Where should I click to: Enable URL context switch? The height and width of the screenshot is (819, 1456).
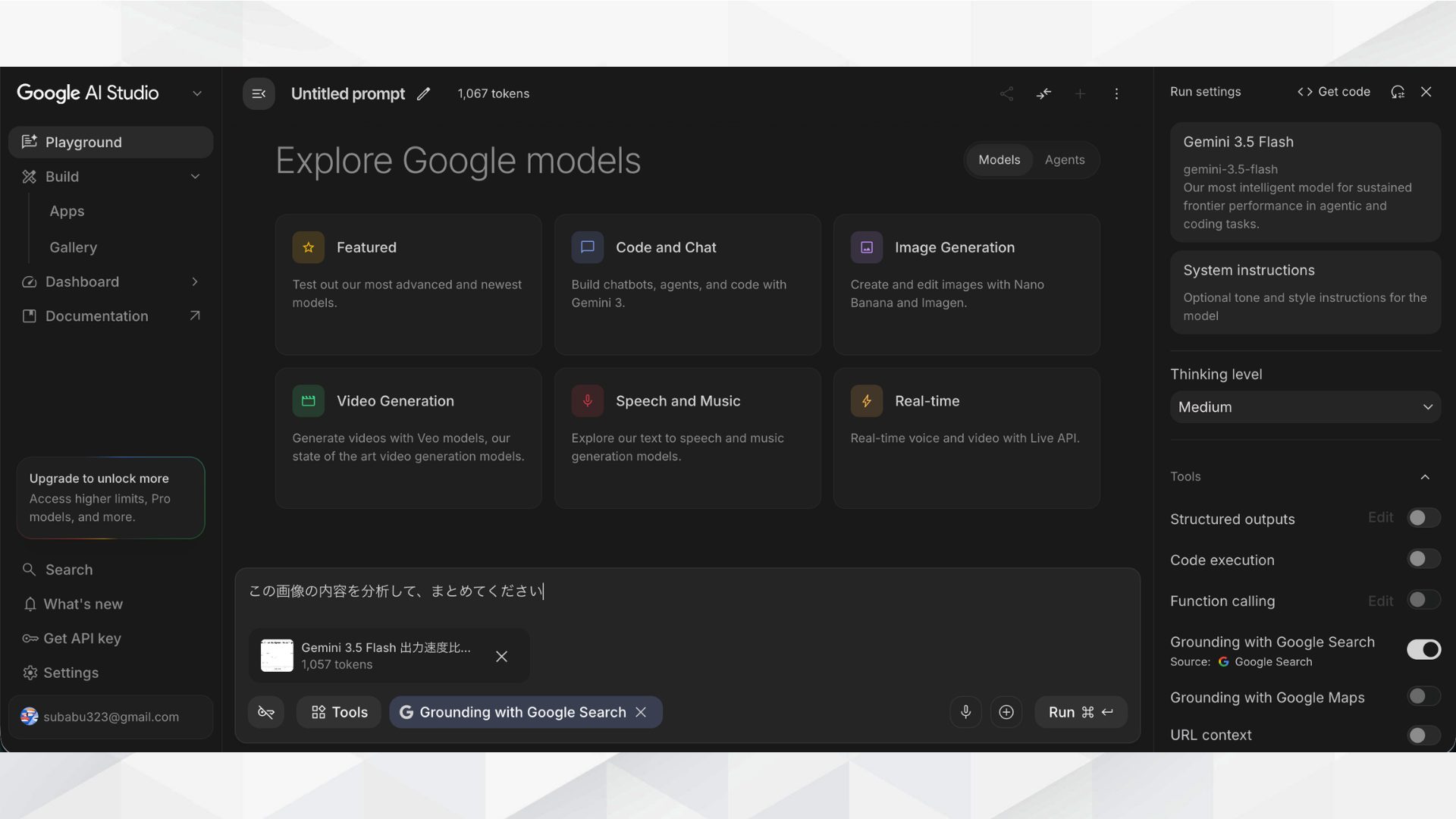tap(1423, 735)
